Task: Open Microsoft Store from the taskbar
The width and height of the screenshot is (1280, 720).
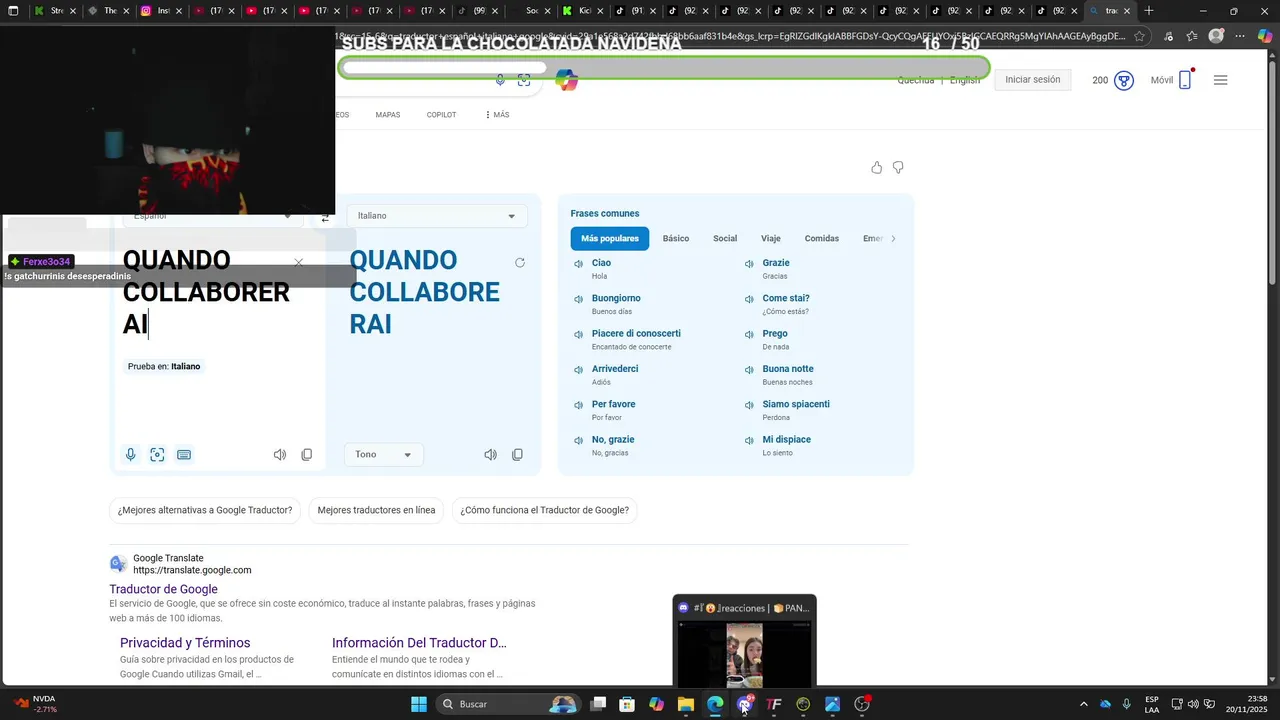Action: pyautogui.click(x=627, y=704)
